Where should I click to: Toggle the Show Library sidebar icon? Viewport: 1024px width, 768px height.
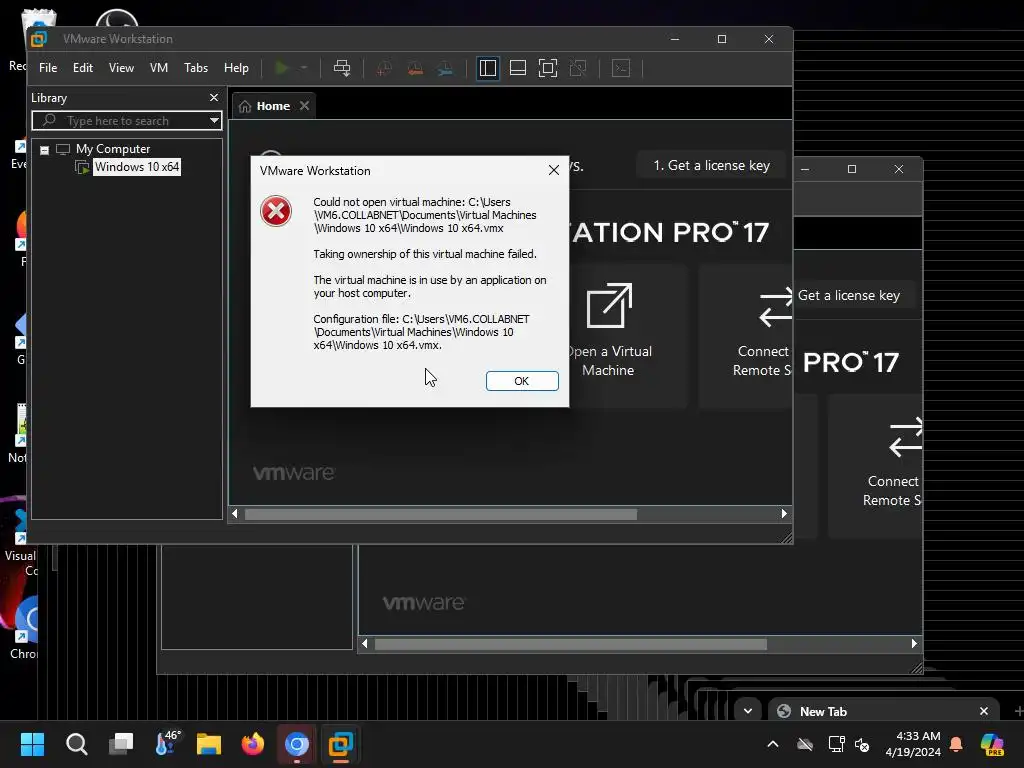click(488, 68)
